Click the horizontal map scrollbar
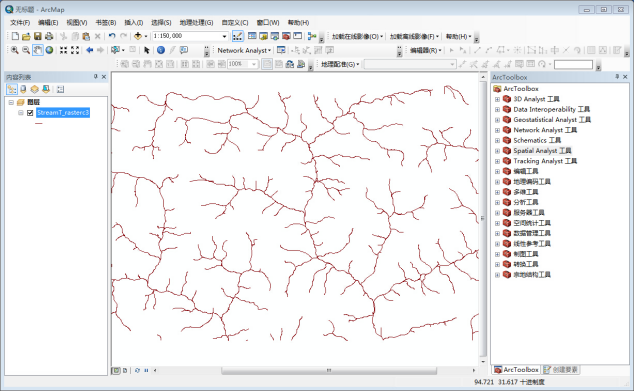Screen dimensions: 635x392 (x=314, y=370)
